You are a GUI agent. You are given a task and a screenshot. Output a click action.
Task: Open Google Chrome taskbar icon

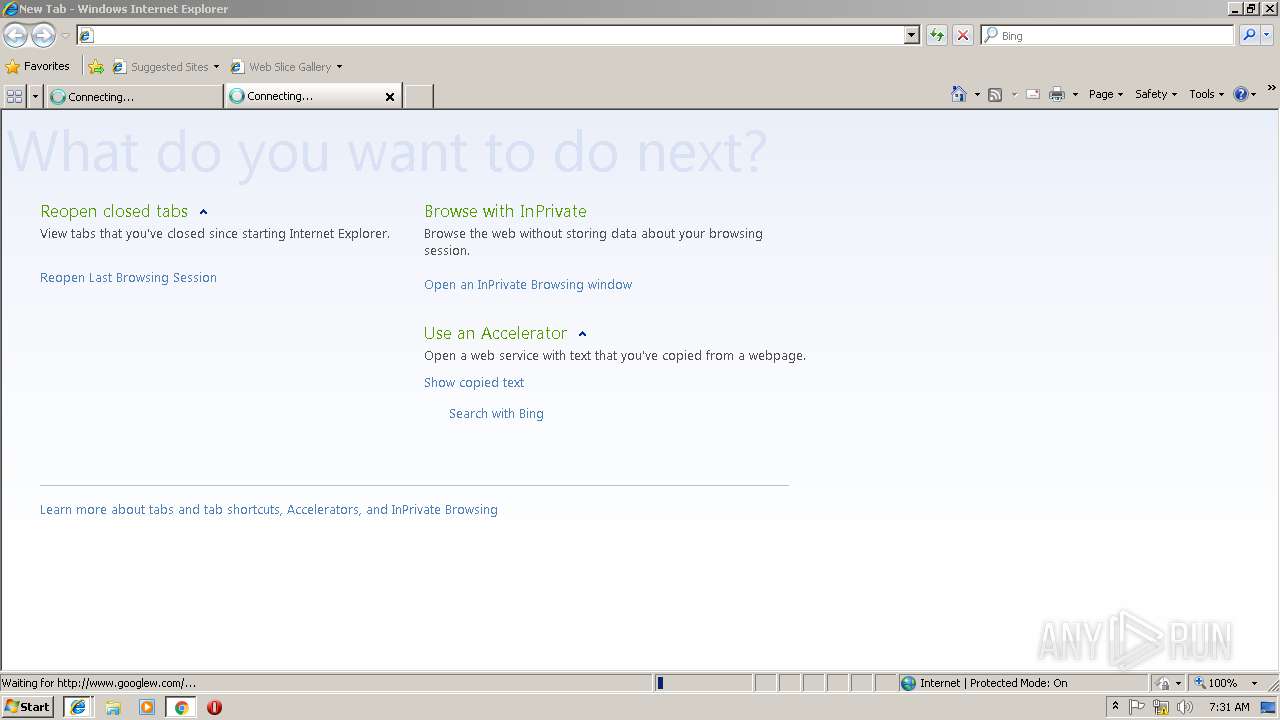click(x=181, y=707)
